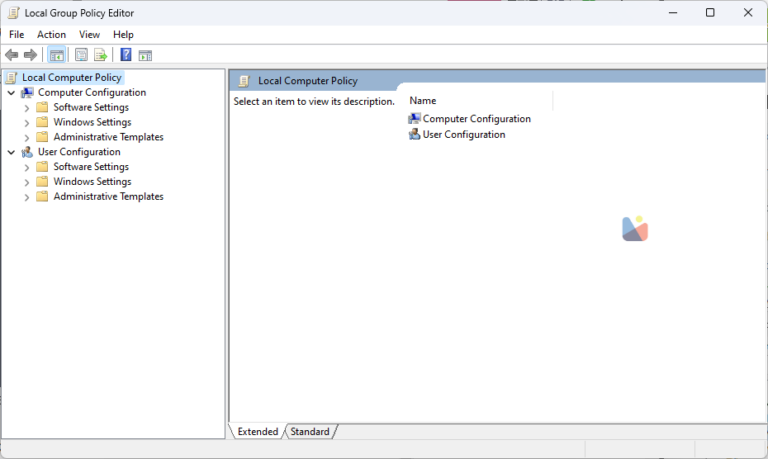Click the Back arrow in the toolbar
768x459 pixels.
[x=12, y=55]
